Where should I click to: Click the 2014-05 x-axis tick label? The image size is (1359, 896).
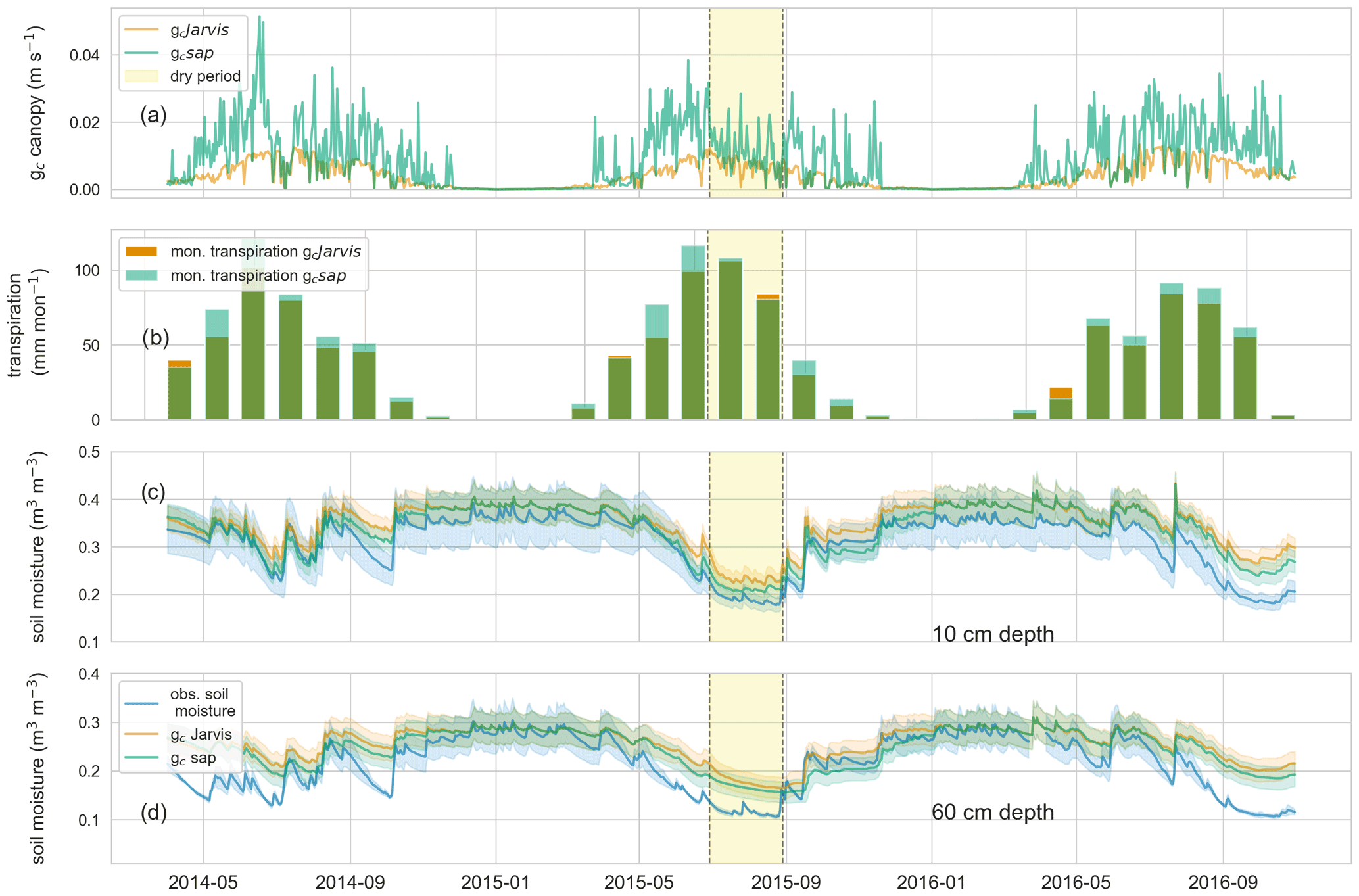coord(203,882)
